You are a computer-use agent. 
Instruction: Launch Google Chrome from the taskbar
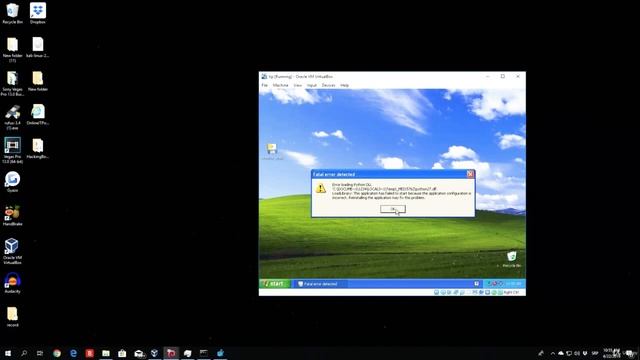point(57,353)
